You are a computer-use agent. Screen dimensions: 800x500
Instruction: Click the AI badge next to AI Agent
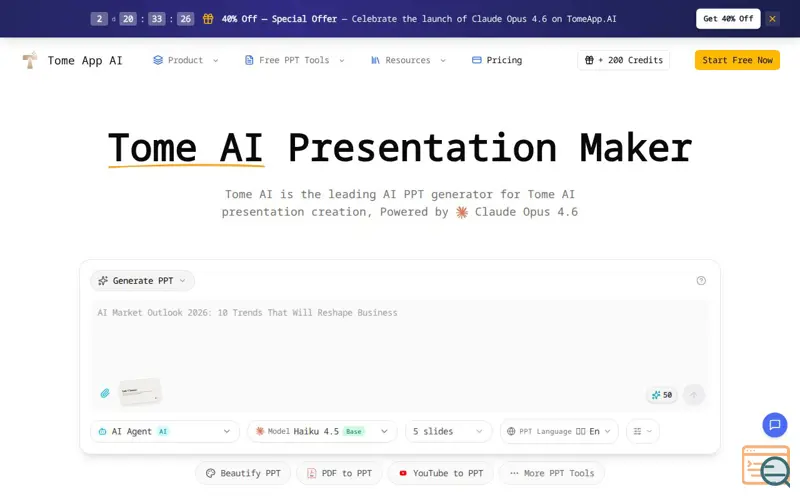[x=163, y=432]
